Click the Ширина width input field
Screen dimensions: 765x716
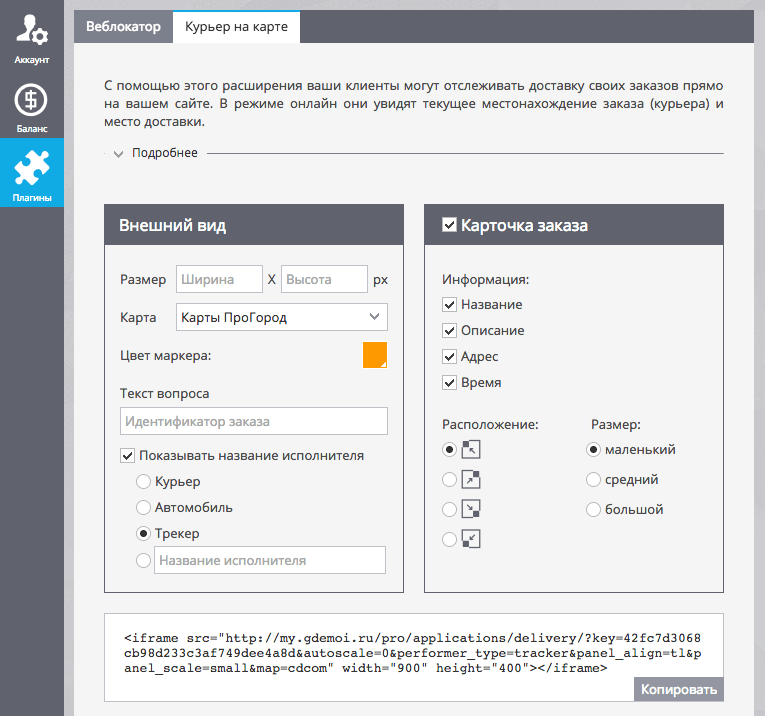(219, 280)
